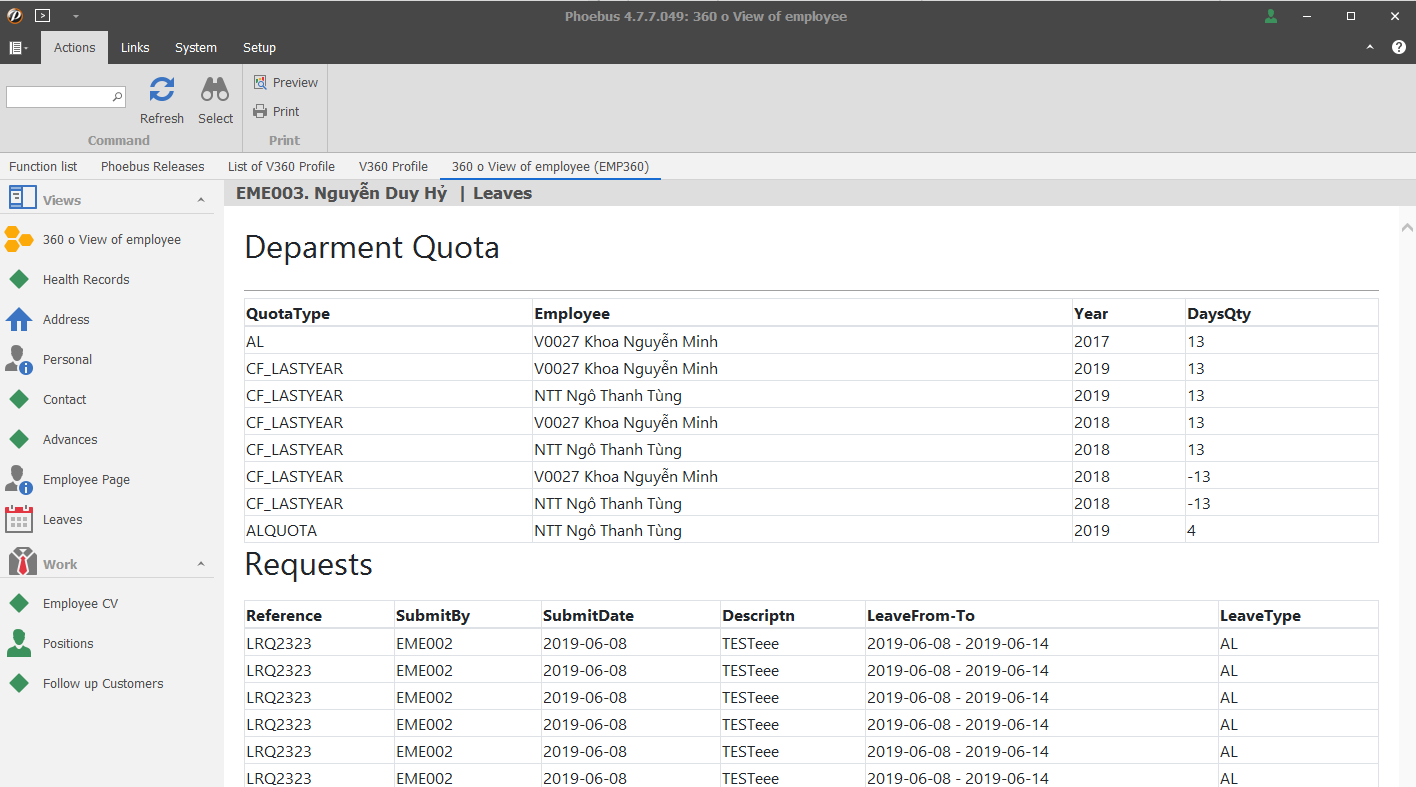Click the search magnifier in command box
The width and height of the screenshot is (1416, 787).
117,97
